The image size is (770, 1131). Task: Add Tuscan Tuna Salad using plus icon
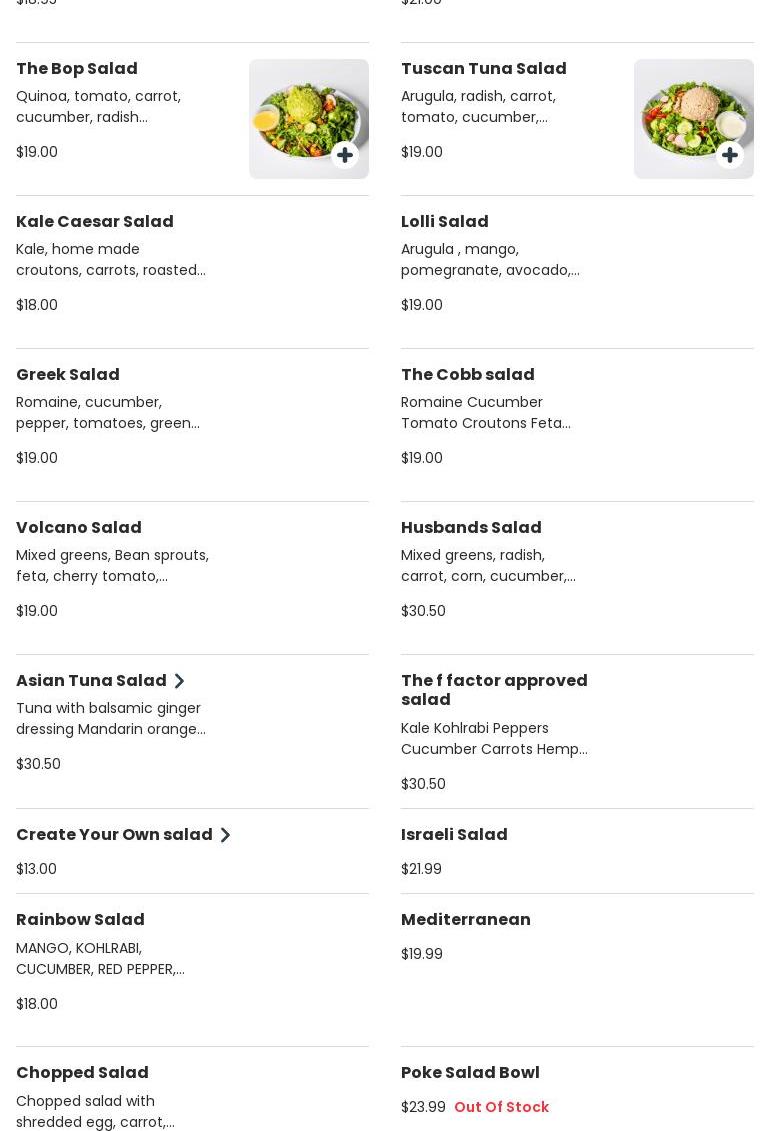[x=730, y=155]
